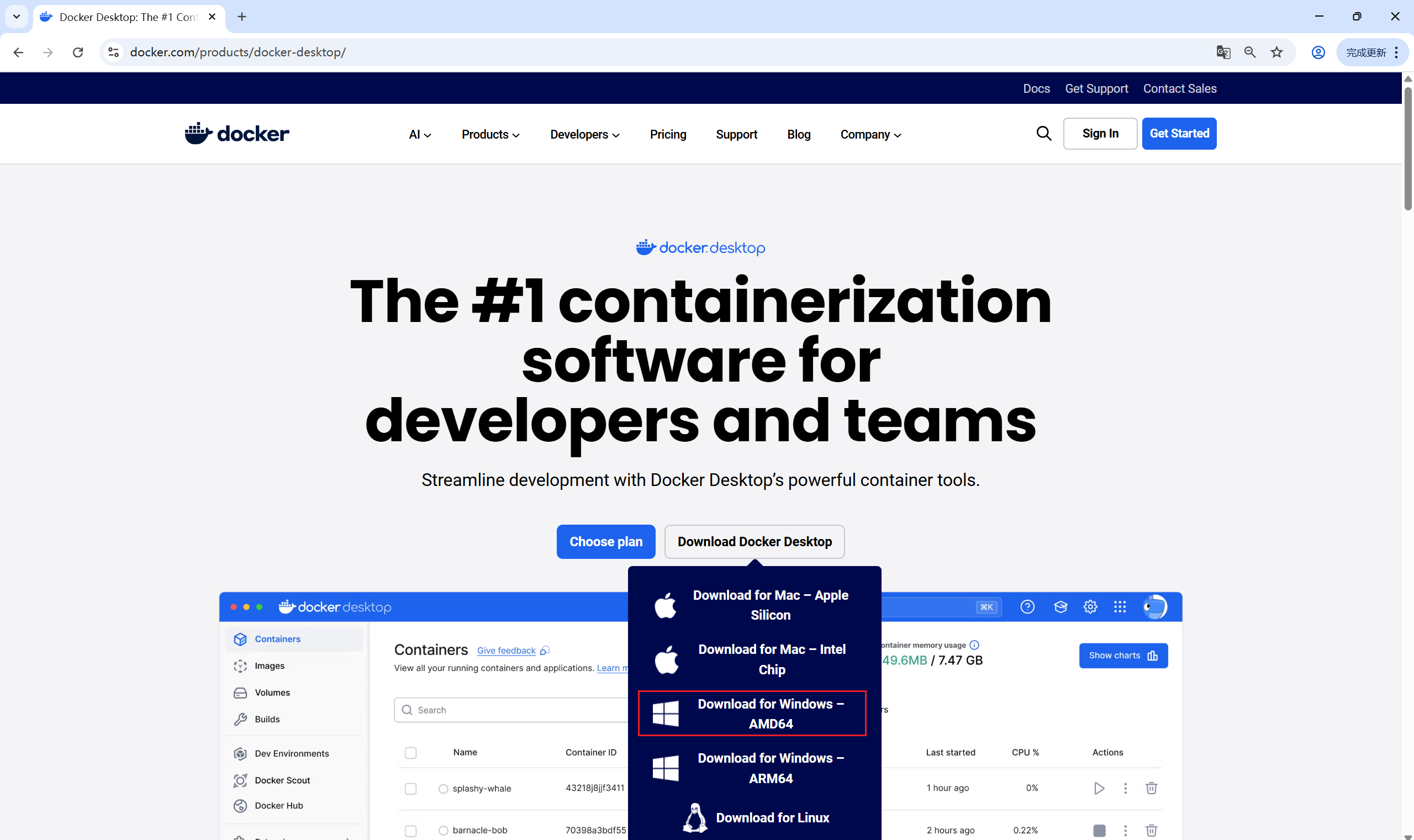Image resolution: width=1414 pixels, height=840 pixels.
Task: Click the Give feedback link
Action: coord(506,651)
